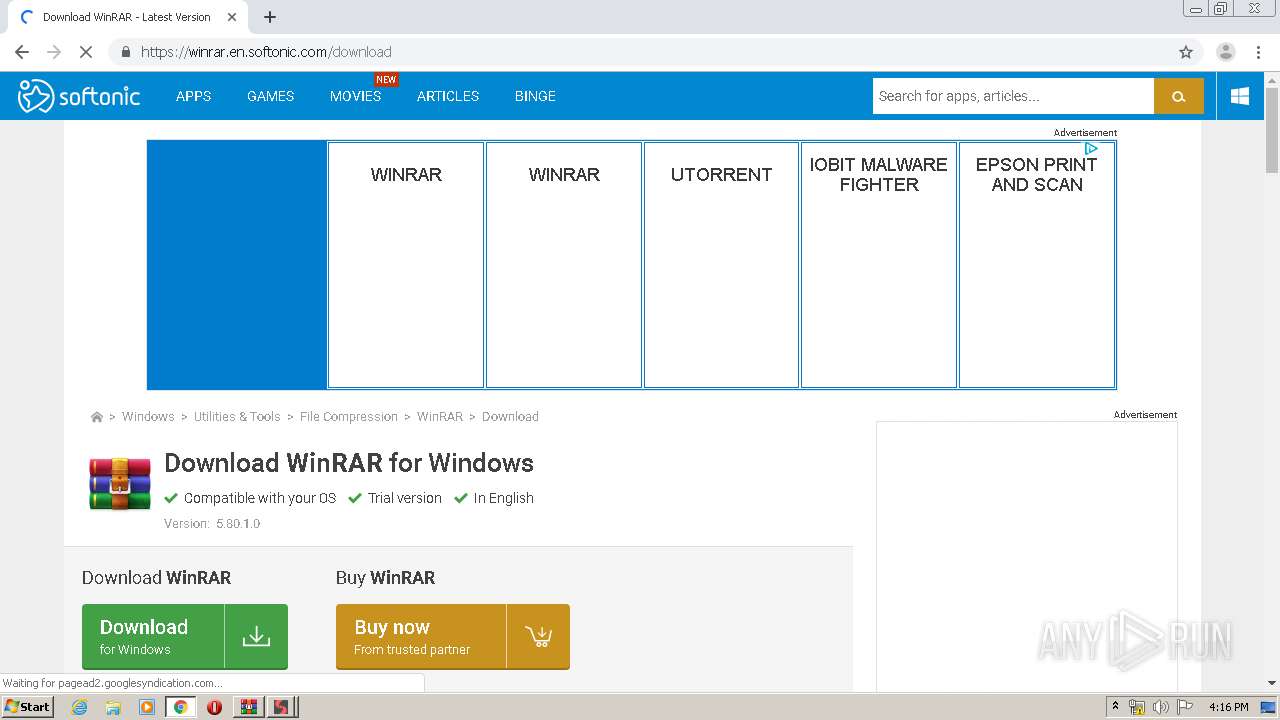Screen dimensions: 1280x720
Task: Click File Compression breadcrumb link
Action: 349,417
